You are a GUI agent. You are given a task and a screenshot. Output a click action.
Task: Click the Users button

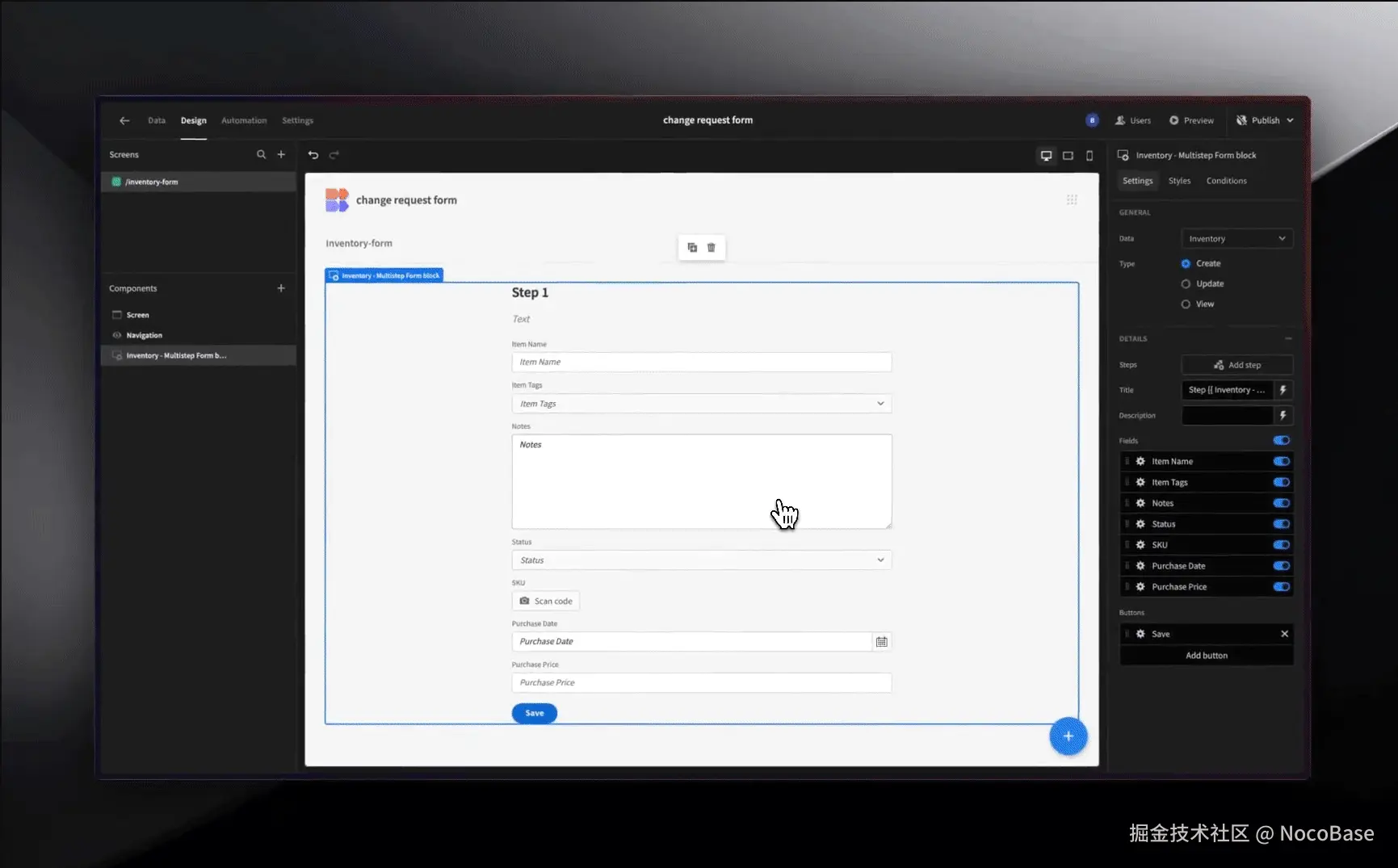coord(1133,120)
